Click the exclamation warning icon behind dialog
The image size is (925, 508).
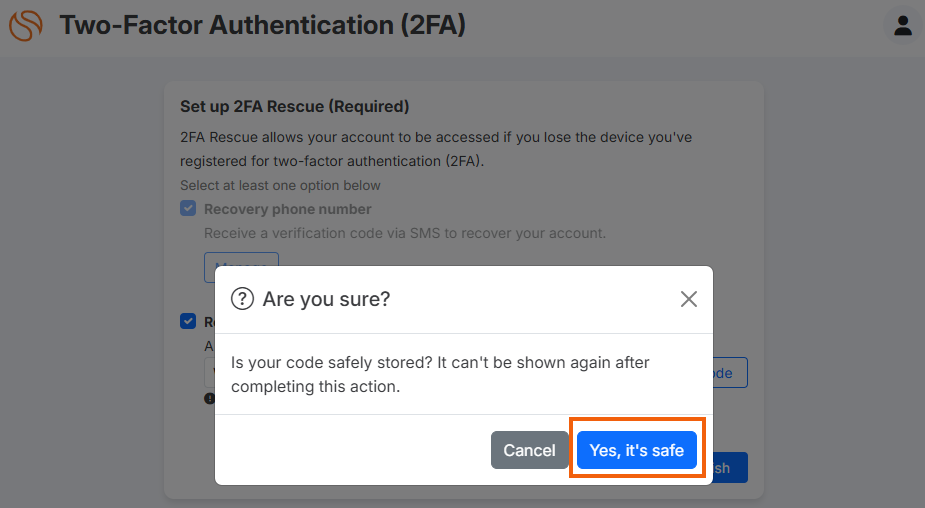(x=209, y=398)
